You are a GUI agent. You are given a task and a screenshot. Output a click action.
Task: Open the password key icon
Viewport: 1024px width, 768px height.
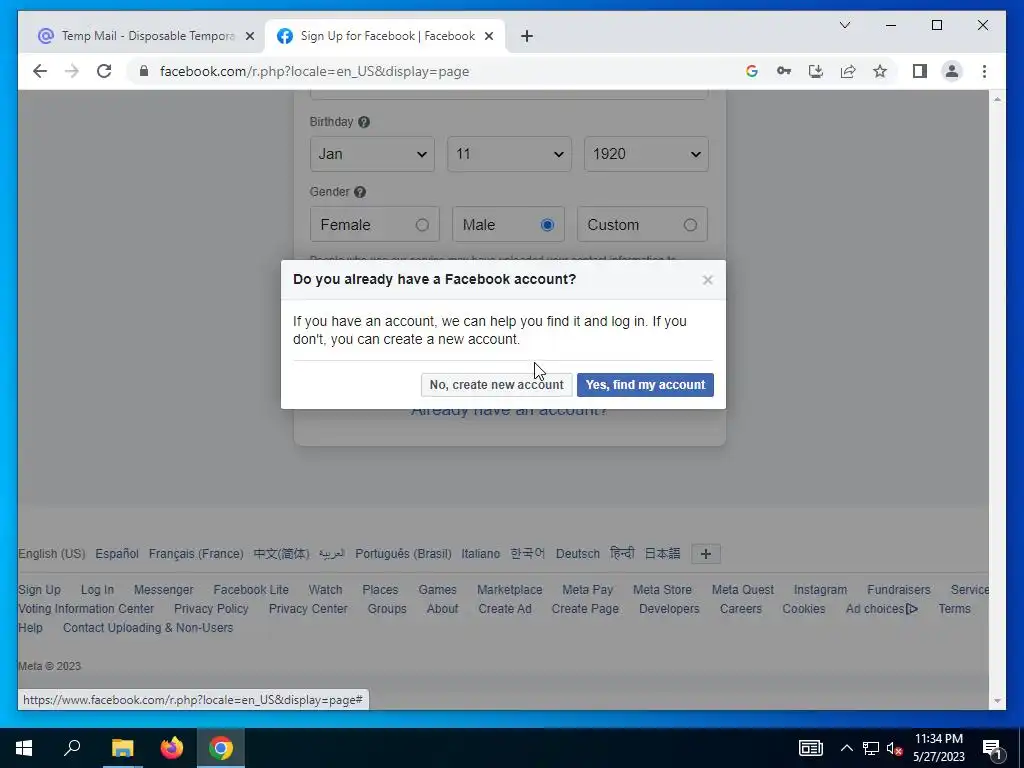click(x=784, y=71)
